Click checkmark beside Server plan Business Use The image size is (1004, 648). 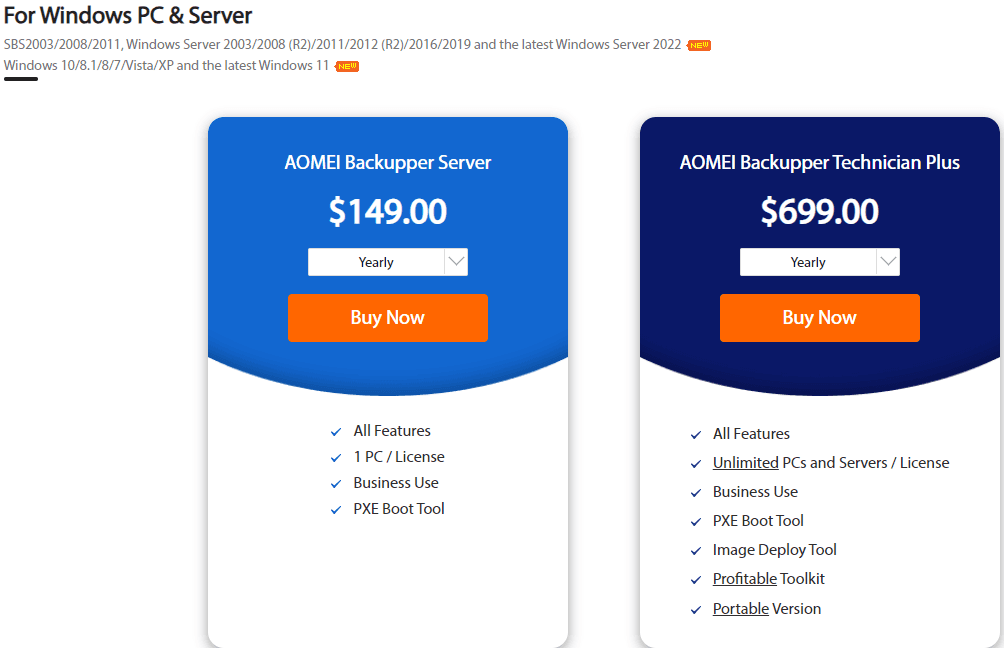click(x=336, y=484)
